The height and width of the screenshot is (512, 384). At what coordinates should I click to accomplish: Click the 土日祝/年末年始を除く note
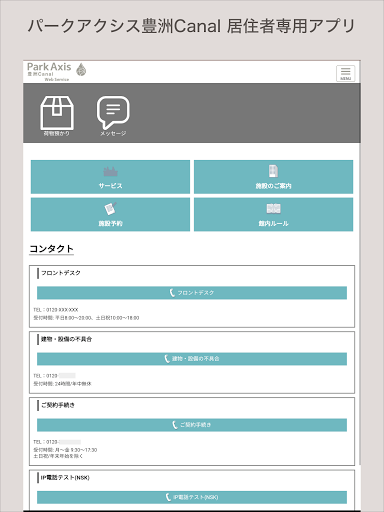pyautogui.click(x=58, y=456)
